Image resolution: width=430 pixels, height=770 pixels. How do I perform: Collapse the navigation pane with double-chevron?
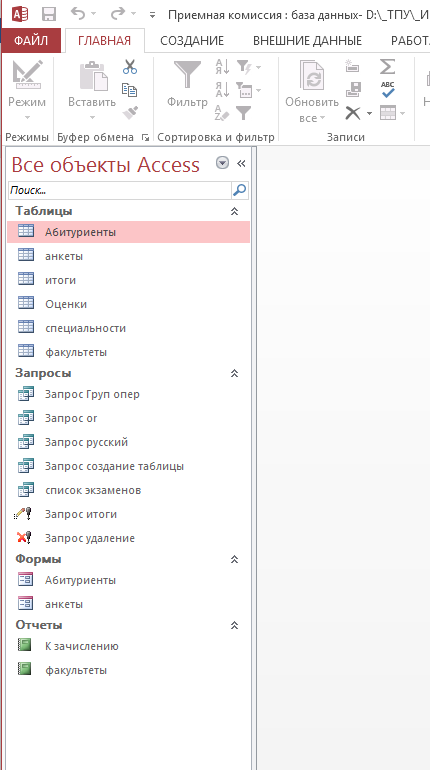[241, 164]
